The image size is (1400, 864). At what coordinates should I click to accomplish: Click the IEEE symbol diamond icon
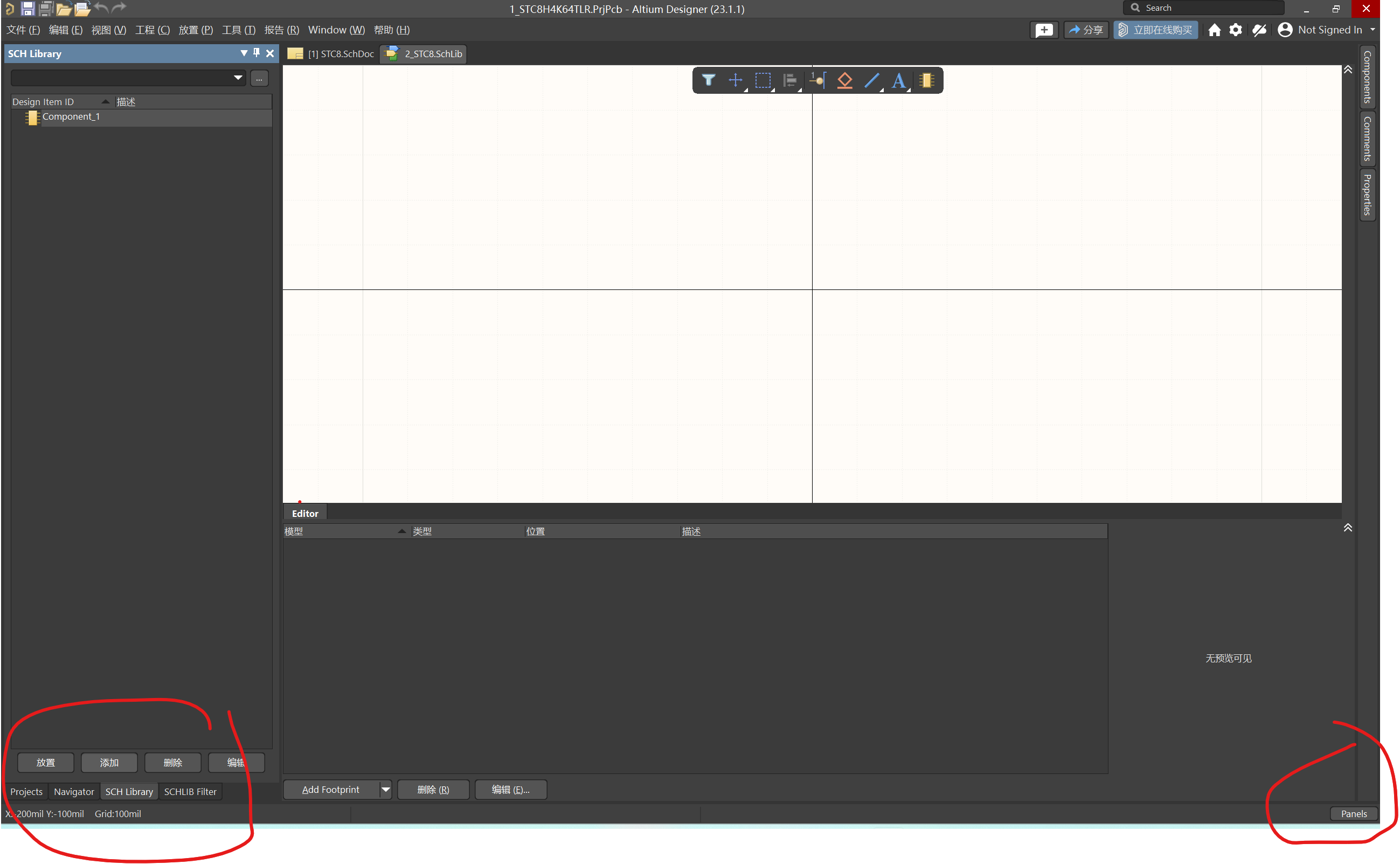tap(844, 80)
